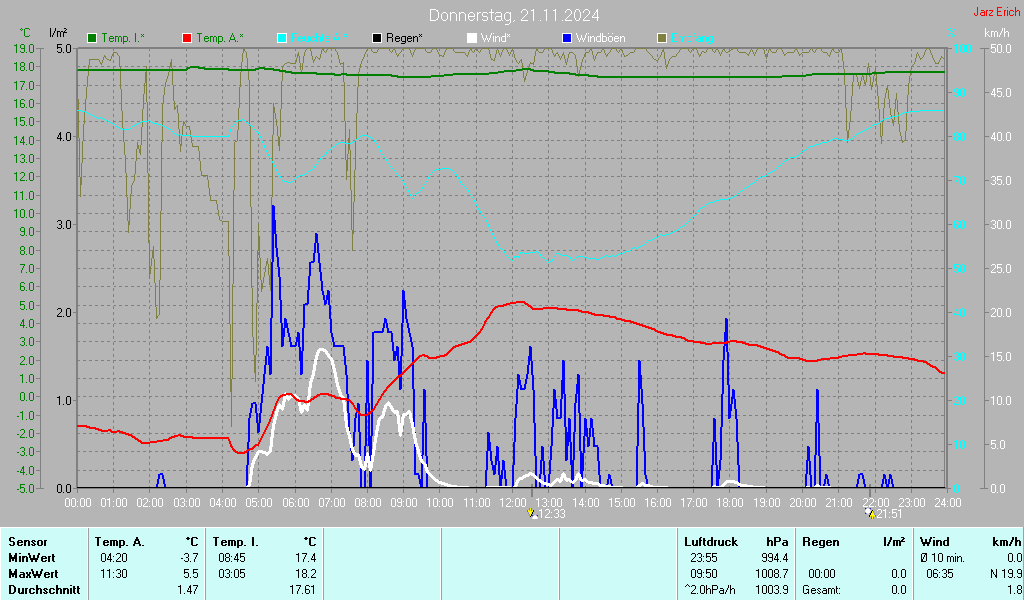The width and height of the screenshot is (1024, 600).
Task: Click the 'Gesamt:' rain total label
Action: click(x=822, y=590)
